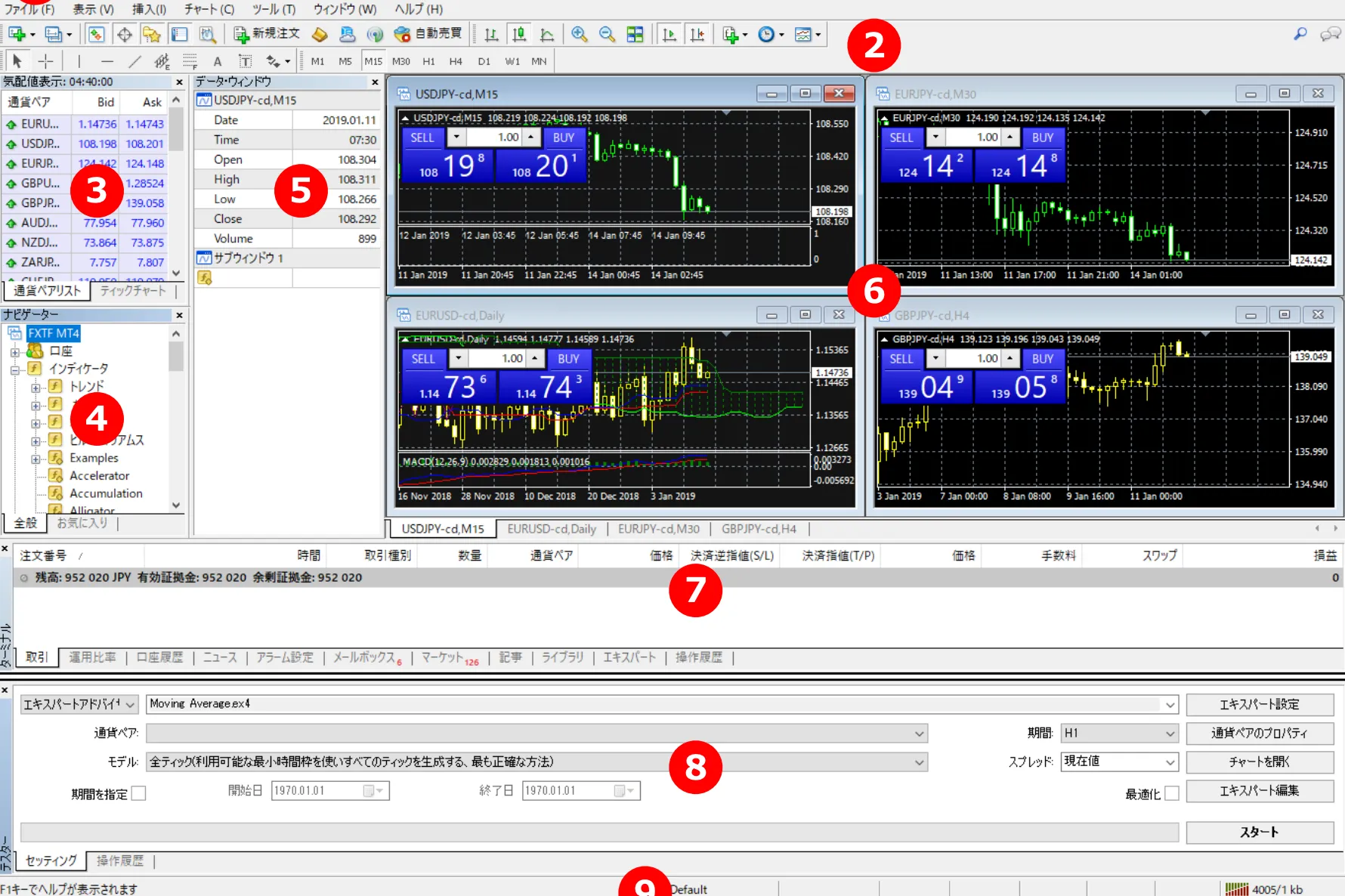Select the text label tool
Image resolution: width=1345 pixels, height=896 pixels.
(x=218, y=61)
